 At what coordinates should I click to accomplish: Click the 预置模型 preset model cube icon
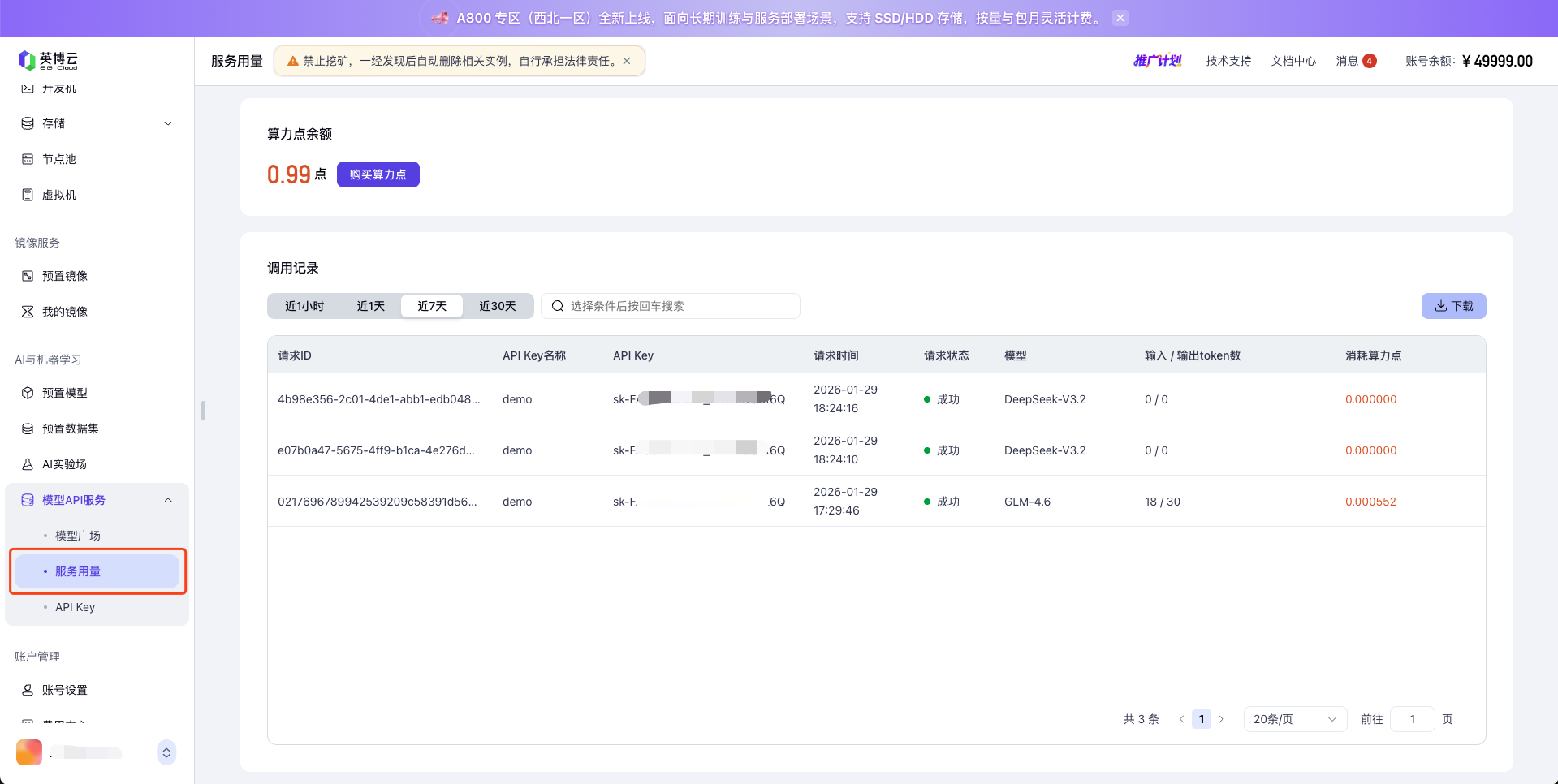(x=28, y=393)
